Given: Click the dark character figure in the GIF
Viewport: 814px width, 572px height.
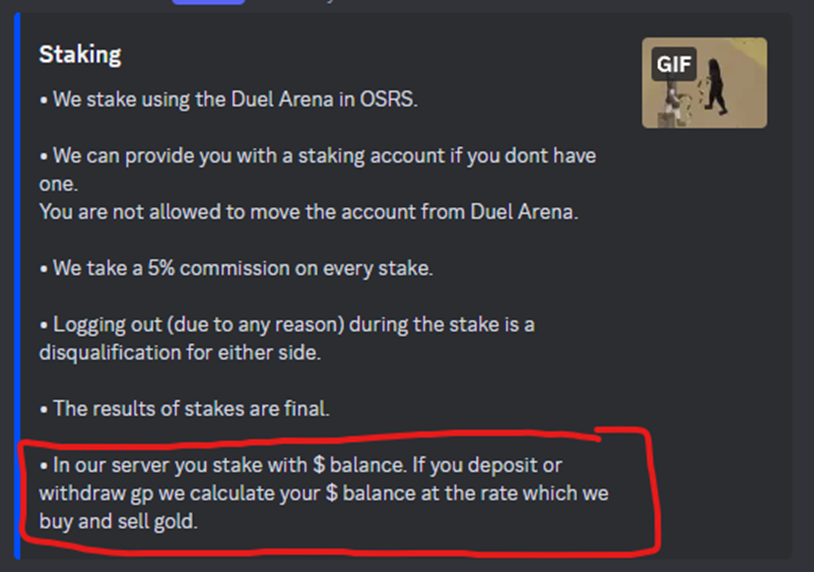Looking at the screenshot, I should click(x=716, y=86).
